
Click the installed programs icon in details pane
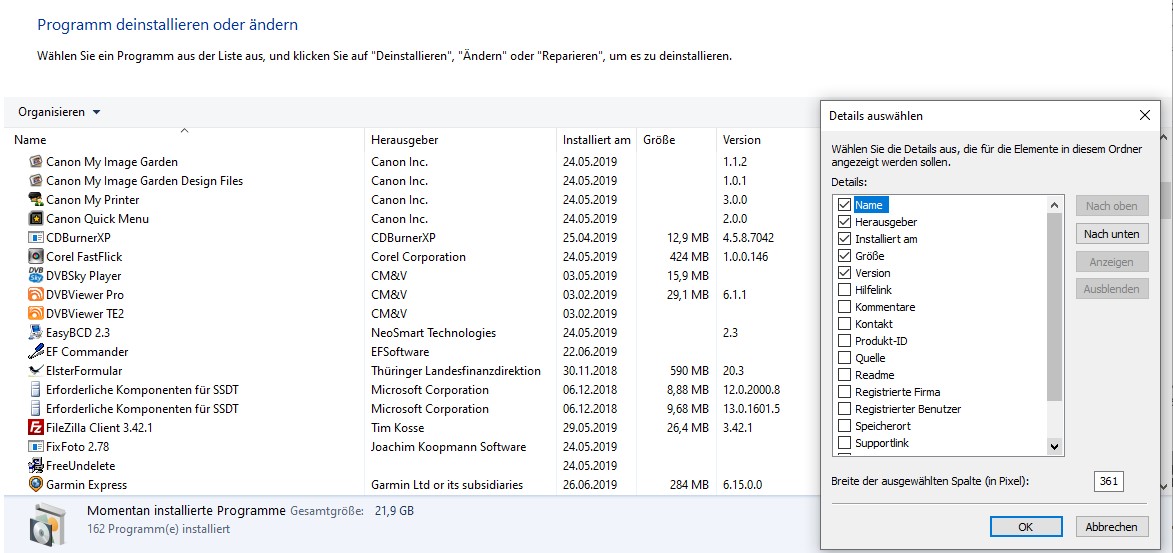click(x=49, y=523)
